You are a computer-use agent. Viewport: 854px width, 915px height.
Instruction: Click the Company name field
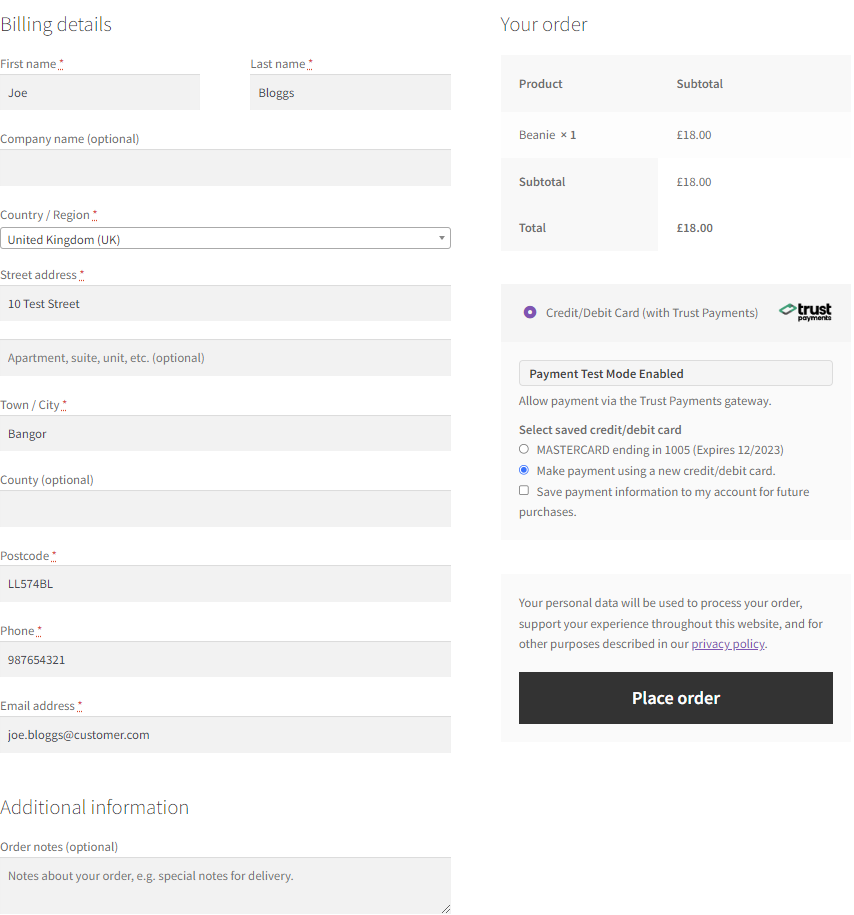point(225,168)
